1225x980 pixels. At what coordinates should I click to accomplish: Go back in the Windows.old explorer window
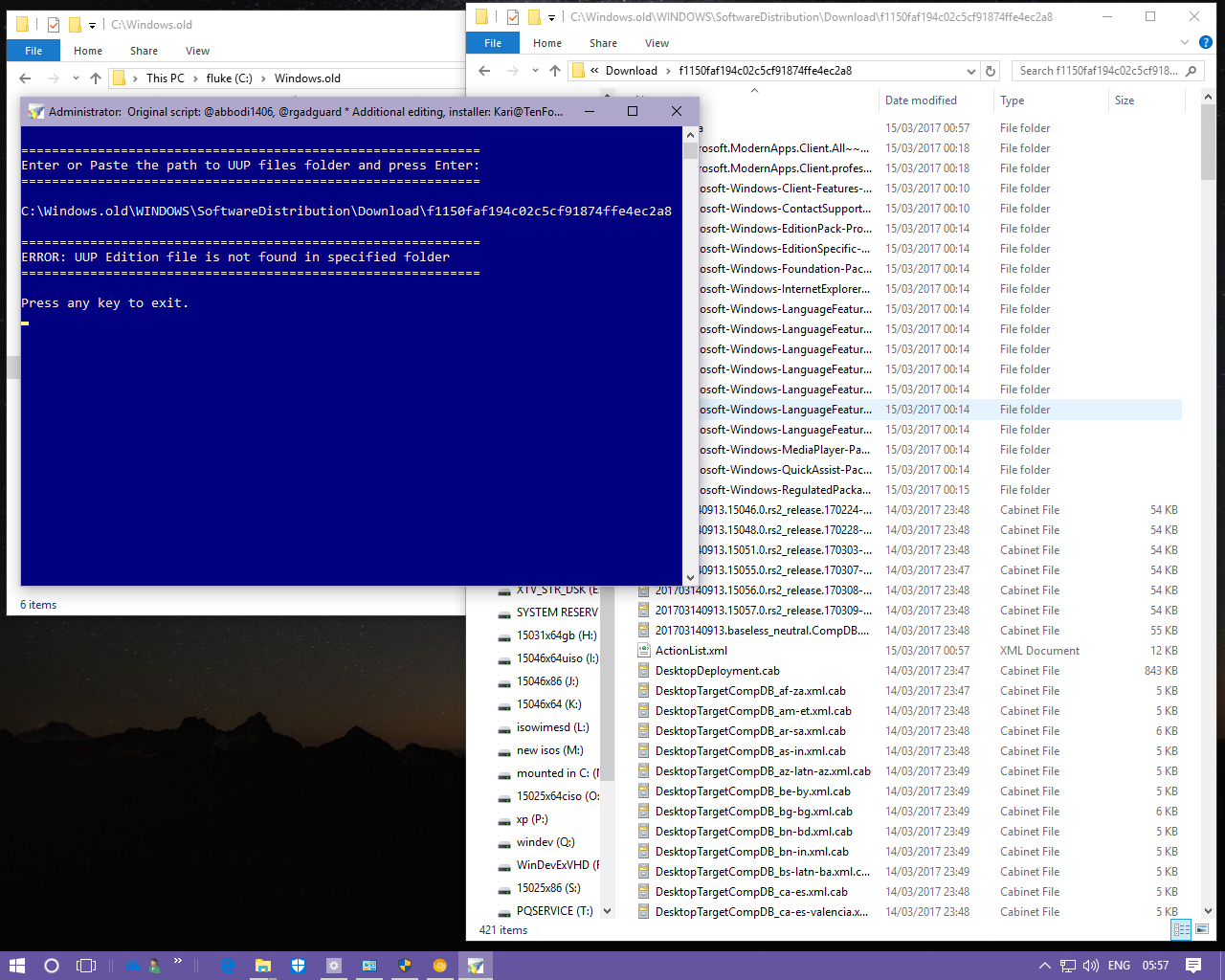(x=25, y=78)
